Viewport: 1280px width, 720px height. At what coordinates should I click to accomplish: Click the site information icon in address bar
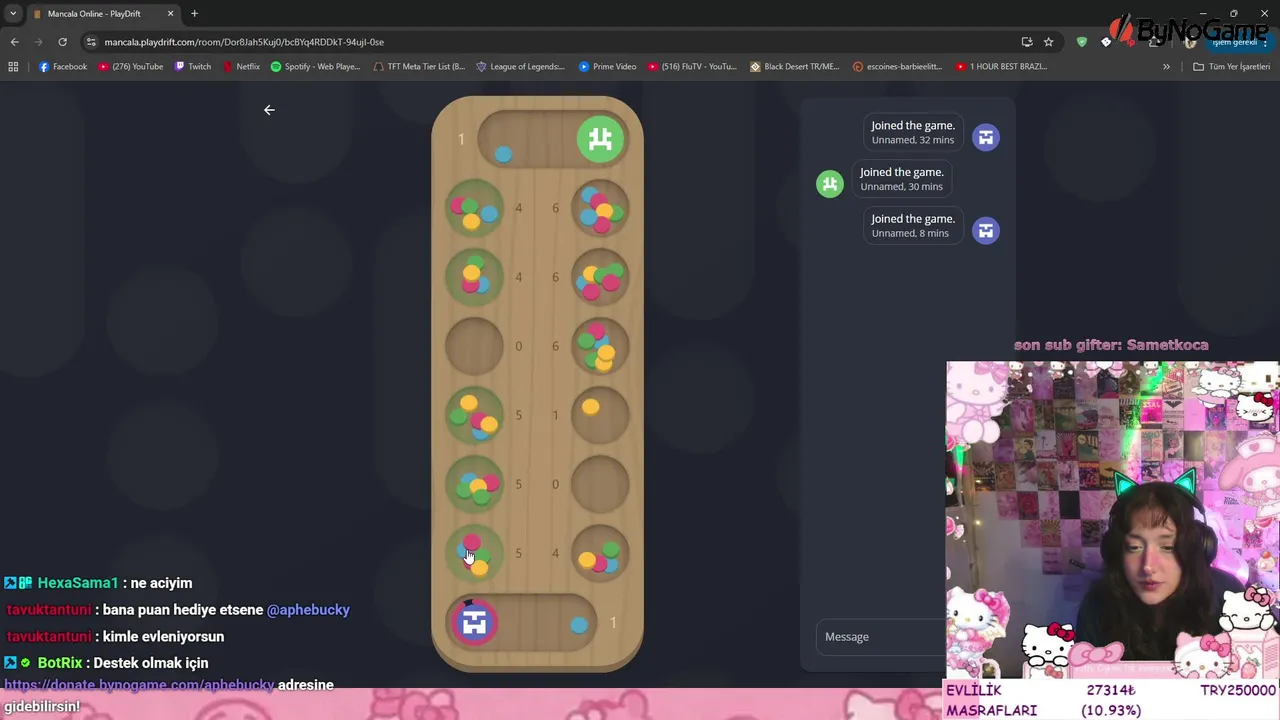(x=91, y=42)
